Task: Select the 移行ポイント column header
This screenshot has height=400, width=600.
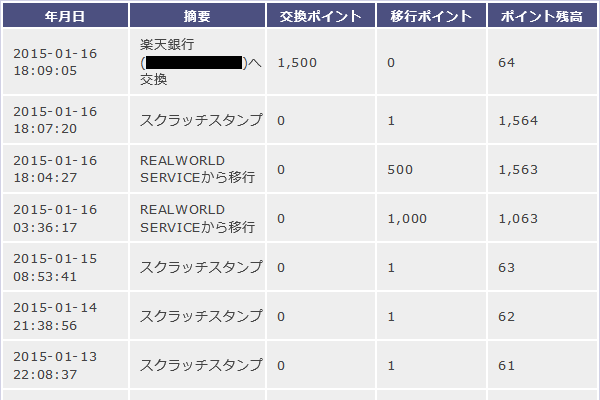Action: 433,17
